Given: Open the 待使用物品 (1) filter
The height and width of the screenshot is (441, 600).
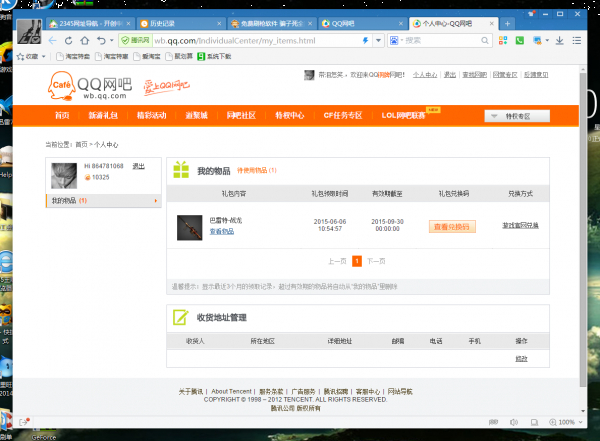Looking at the screenshot, I should click(257, 171).
